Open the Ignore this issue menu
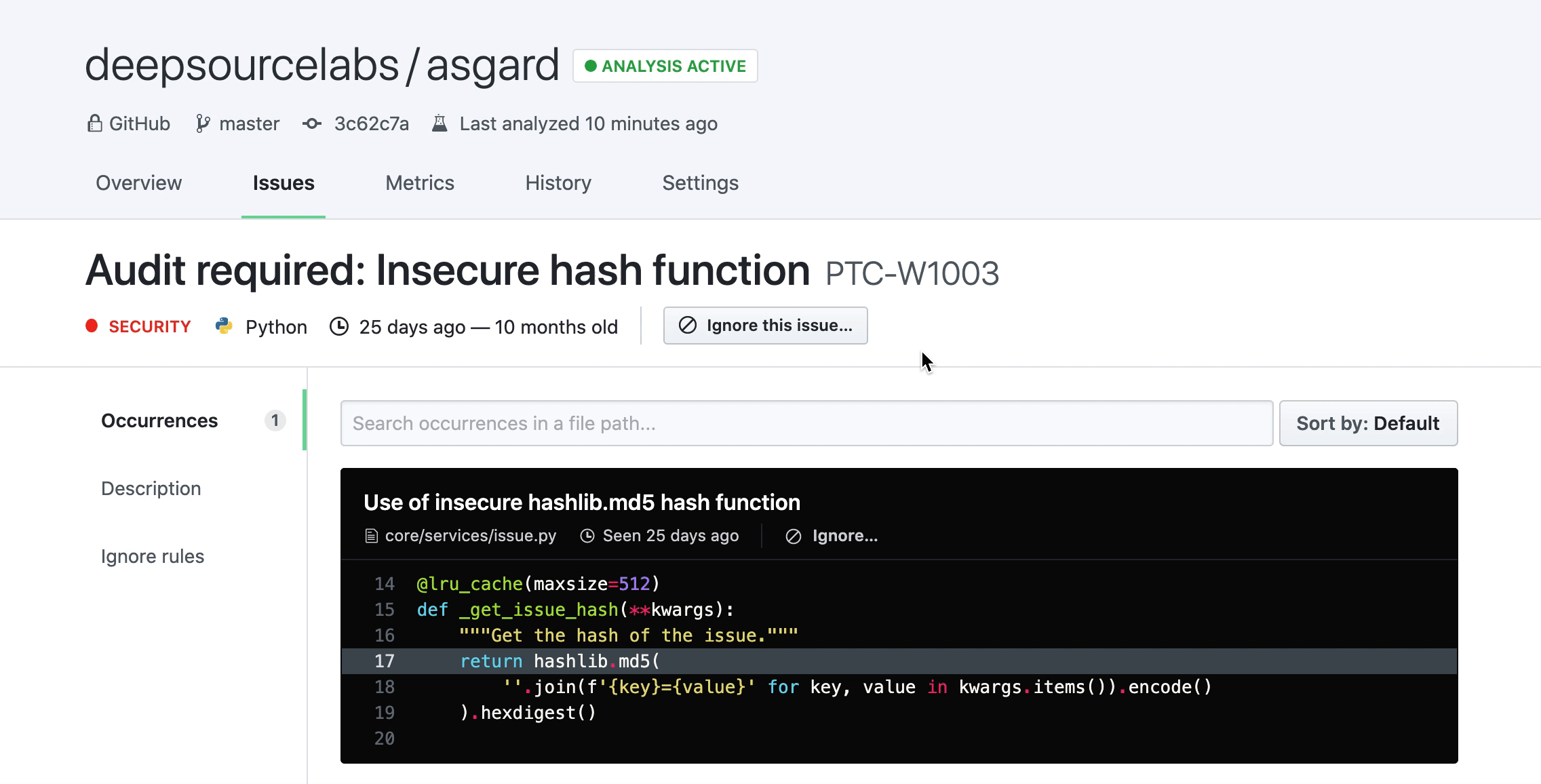The image size is (1541, 784). point(765,326)
